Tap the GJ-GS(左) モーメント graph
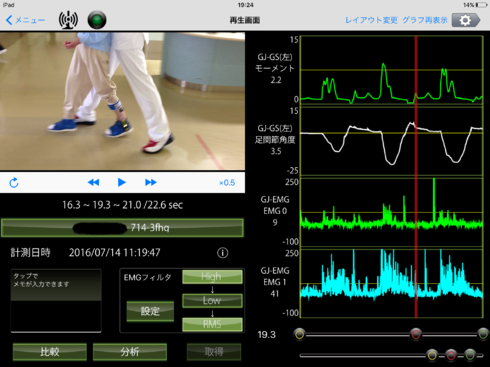This screenshot has width=490, height=367. 392,71
